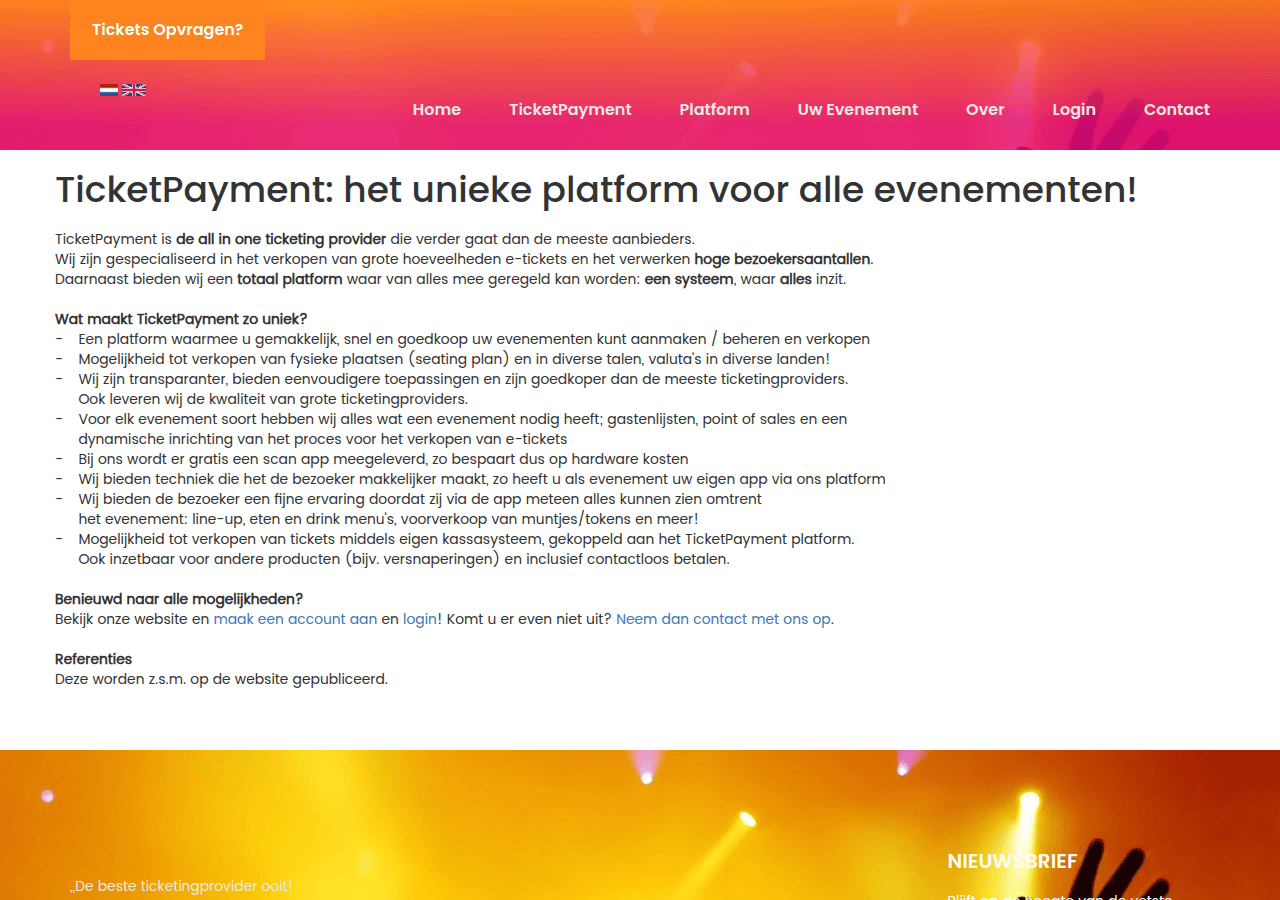Viewport: 1280px width, 900px height.
Task: Open the Over menu item
Action: click(985, 110)
